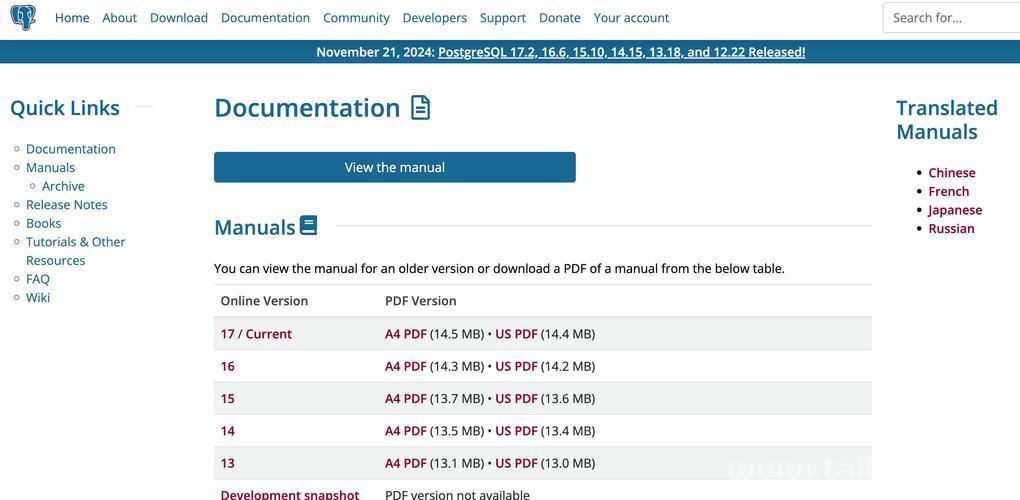Click the document icon beside Documentation heading
The height and width of the screenshot is (500, 1020).
[420, 108]
